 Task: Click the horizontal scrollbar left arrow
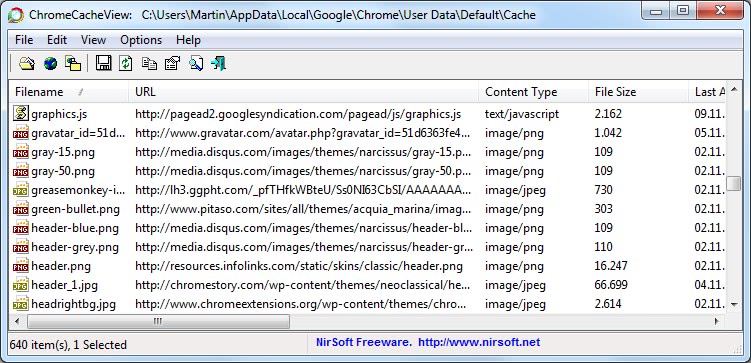click(x=17, y=321)
